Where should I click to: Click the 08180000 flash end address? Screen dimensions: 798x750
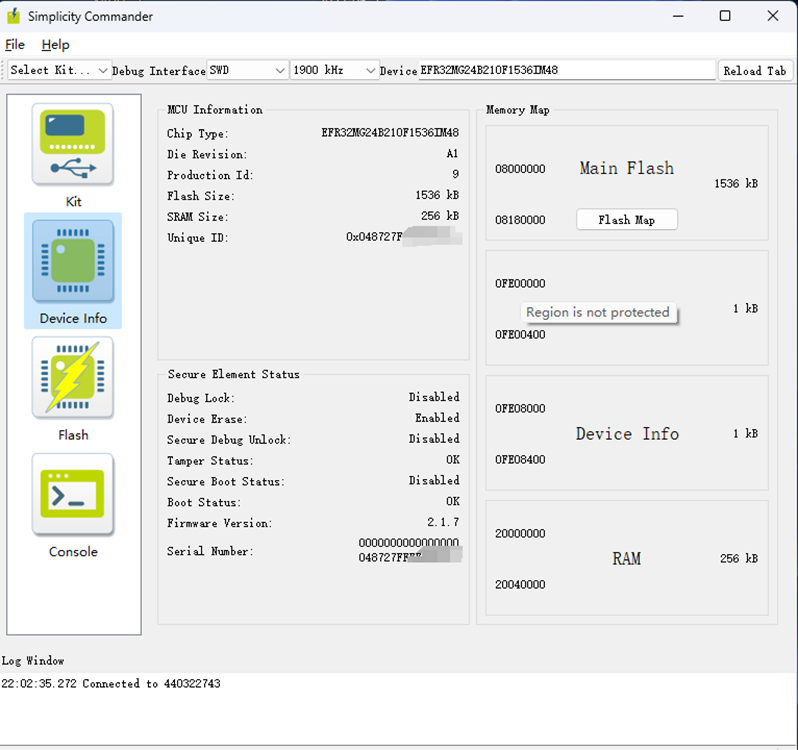(520, 220)
